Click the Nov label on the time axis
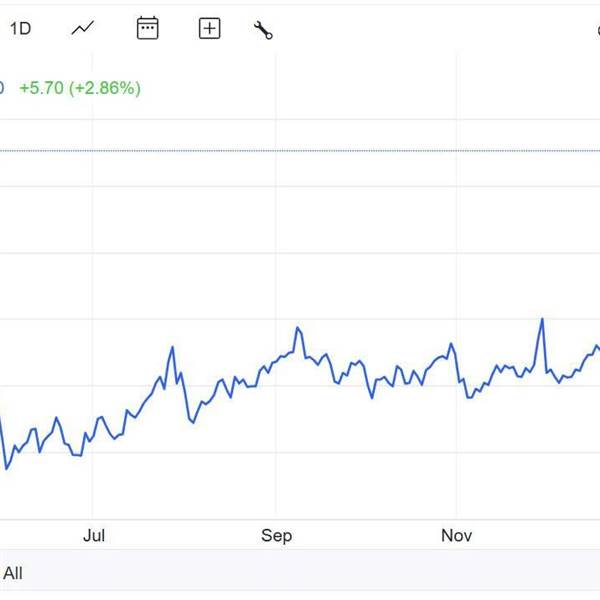This screenshot has height=600, width=600. [456, 536]
